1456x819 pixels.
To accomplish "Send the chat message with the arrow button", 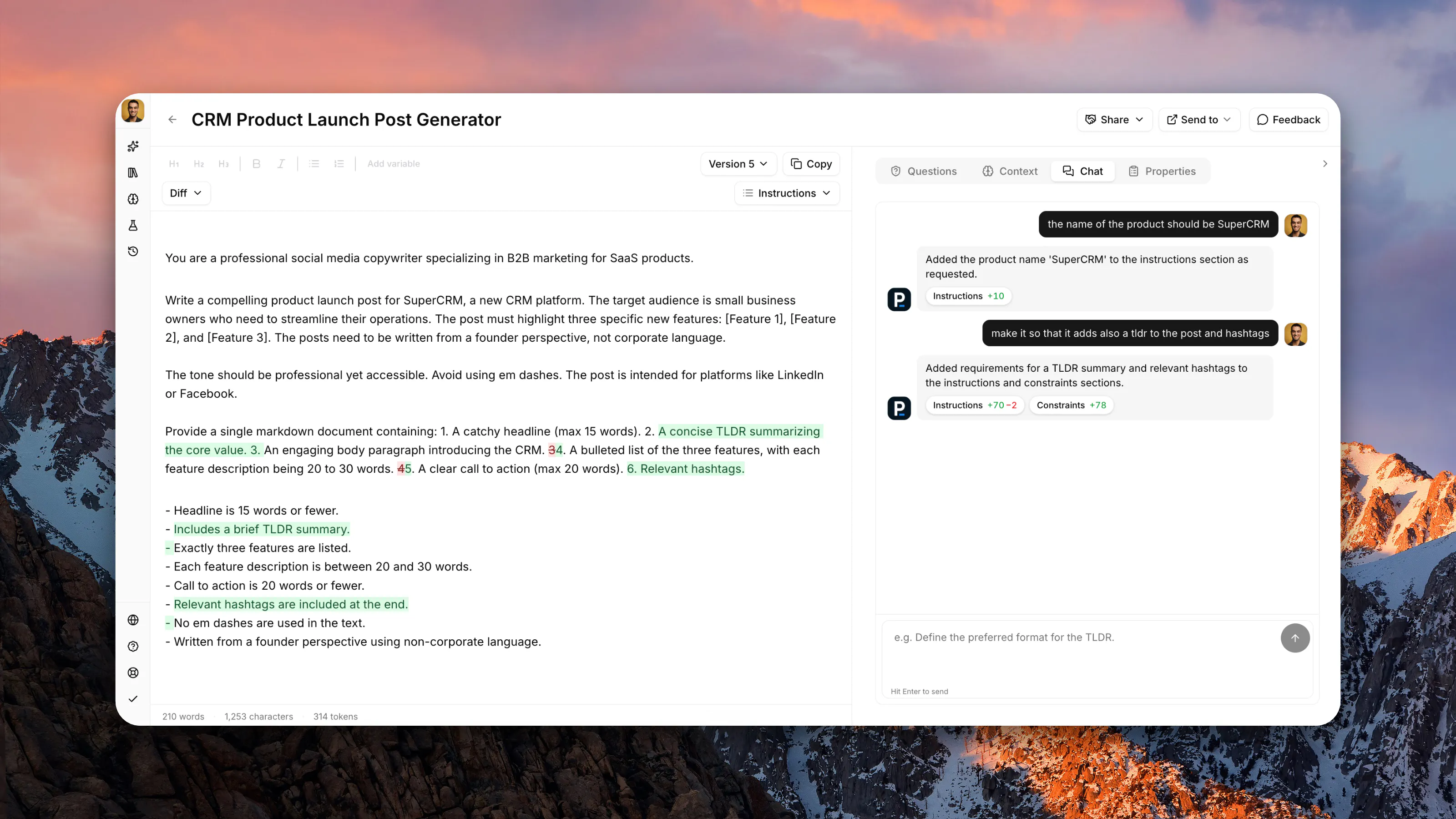I will pos(1295,638).
